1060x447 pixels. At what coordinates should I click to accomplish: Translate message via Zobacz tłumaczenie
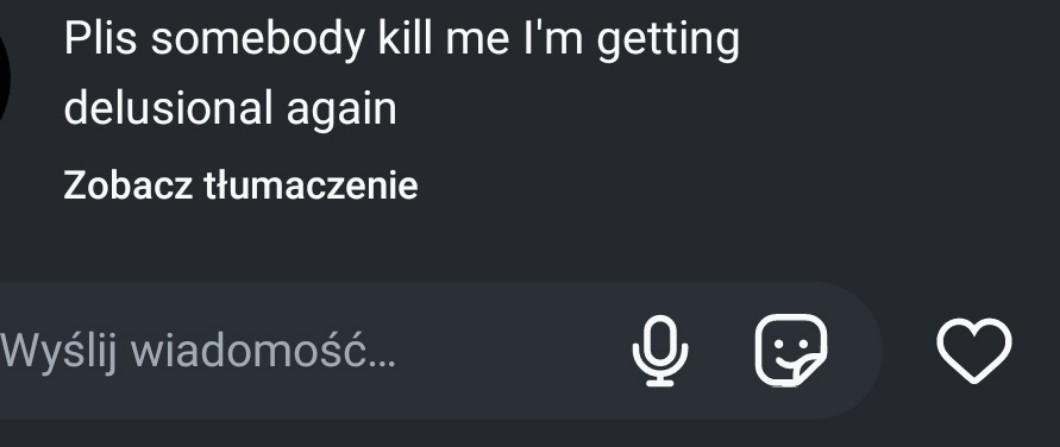pos(241,185)
